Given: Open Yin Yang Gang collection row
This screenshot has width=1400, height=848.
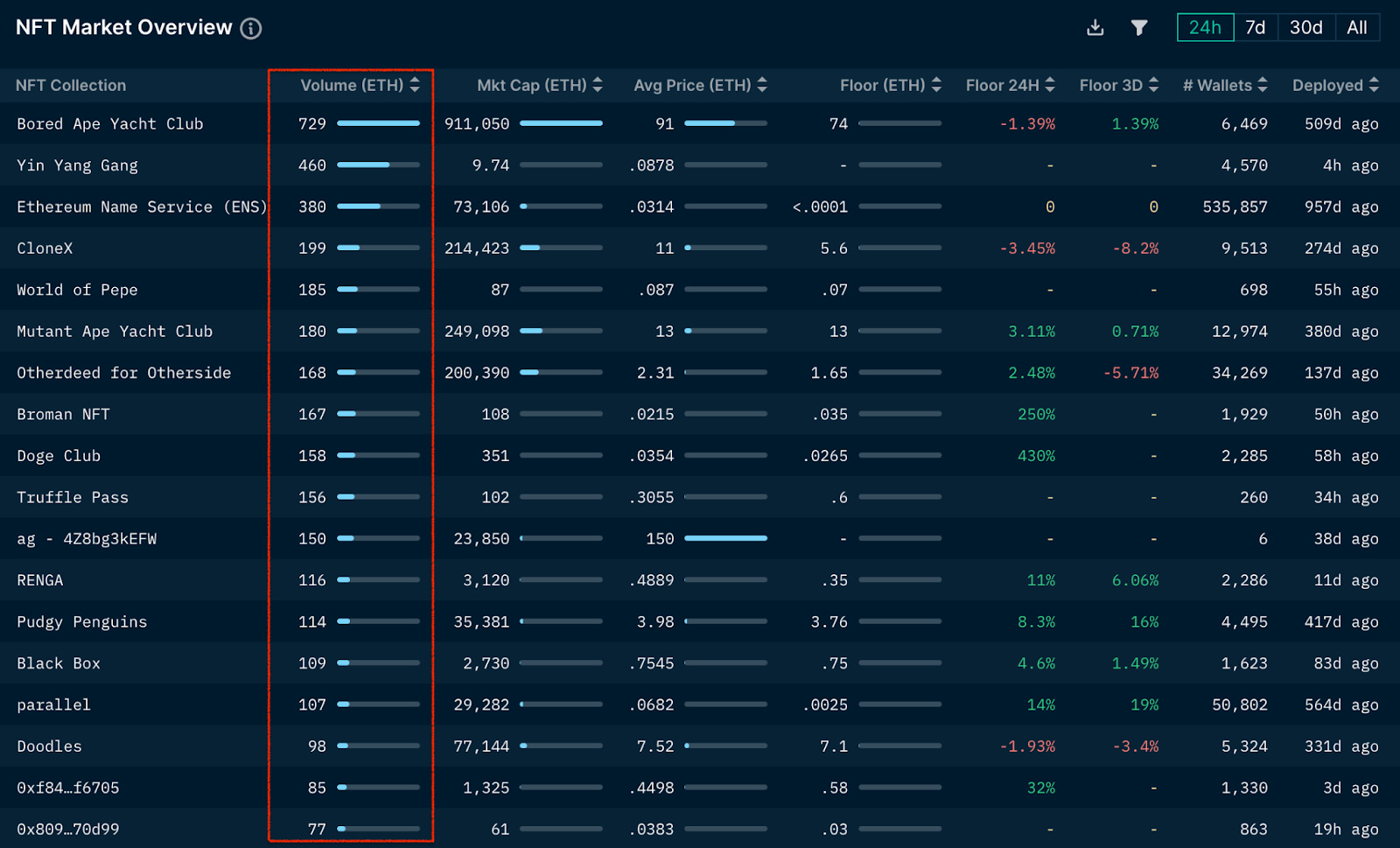Looking at the screenshot, I should 77,165.
